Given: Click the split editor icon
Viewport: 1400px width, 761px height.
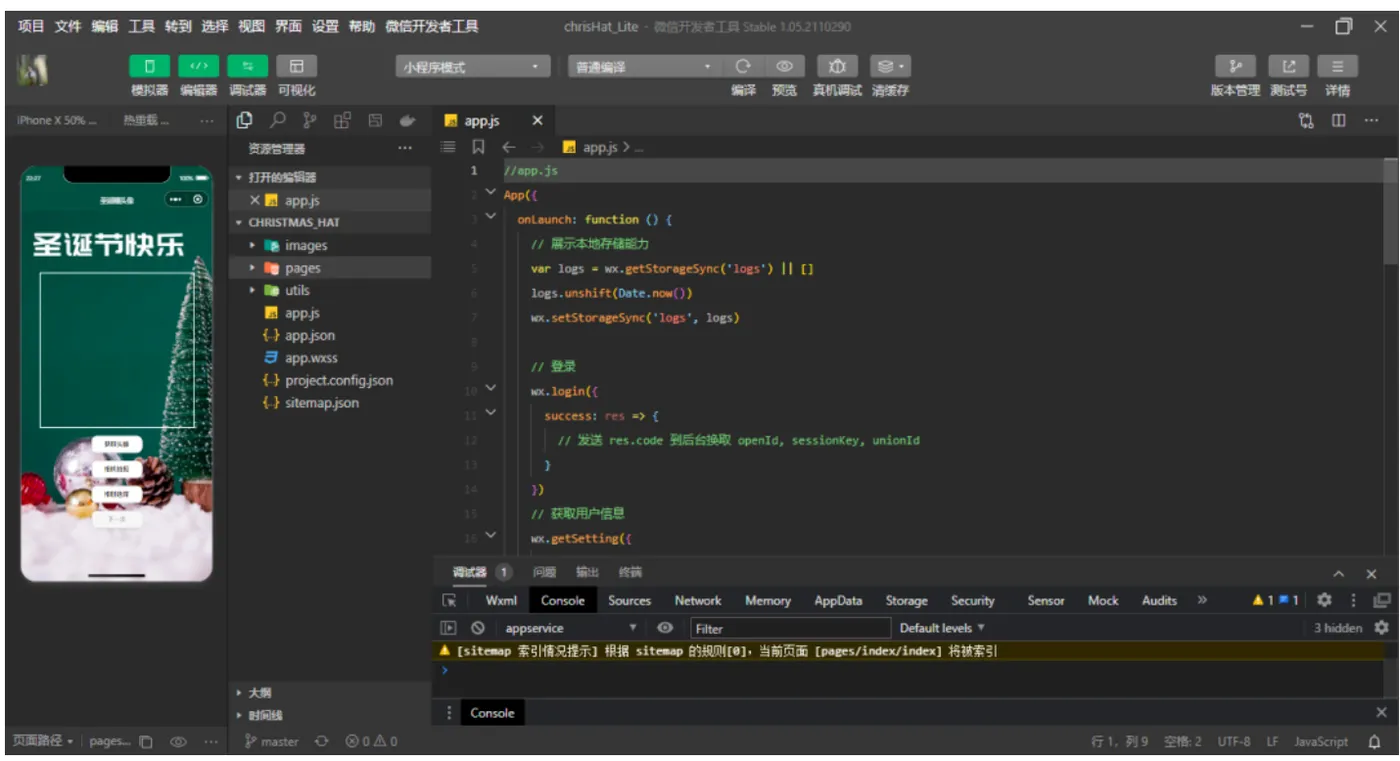Looking at the screenshot, I should coord(1338,120).
